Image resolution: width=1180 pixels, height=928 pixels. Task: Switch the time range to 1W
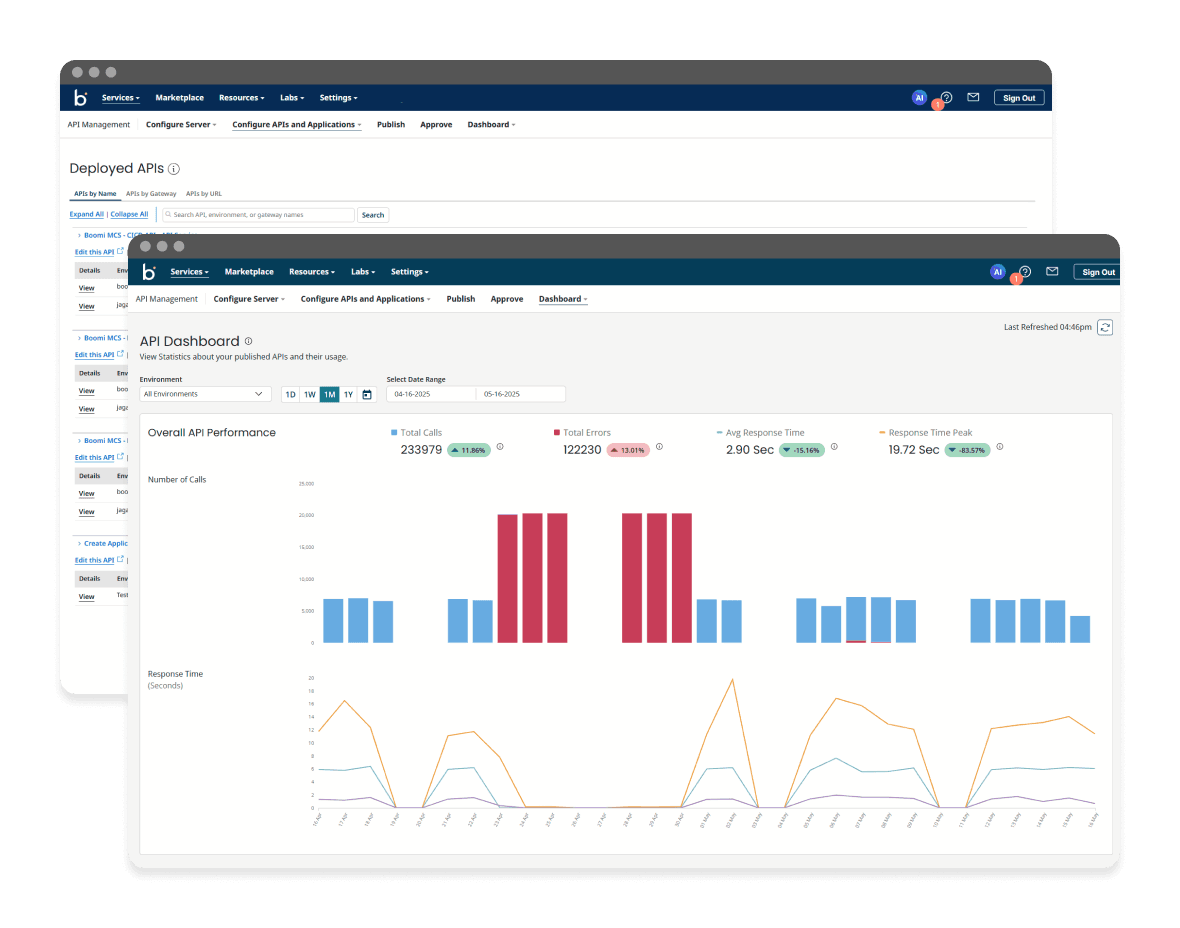pos(309,394)
